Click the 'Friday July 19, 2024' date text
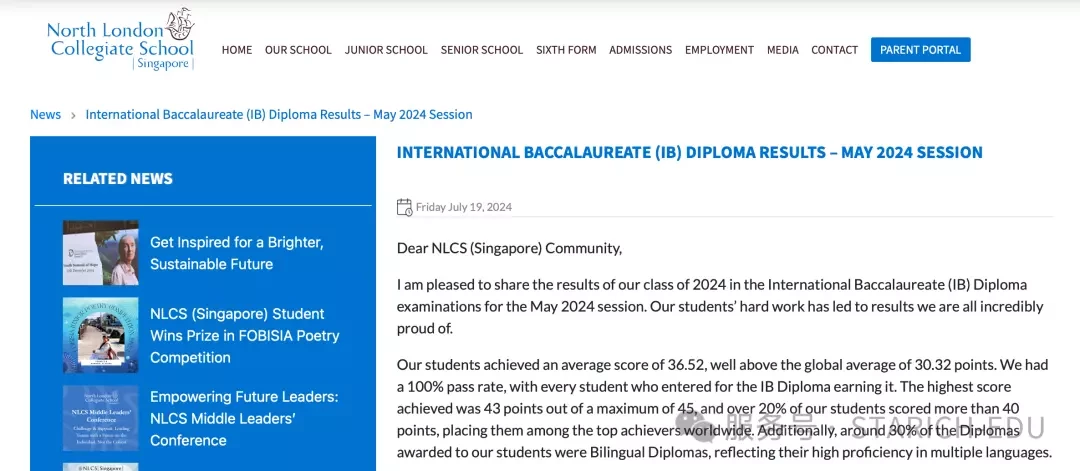 click(x=464, y=207)
